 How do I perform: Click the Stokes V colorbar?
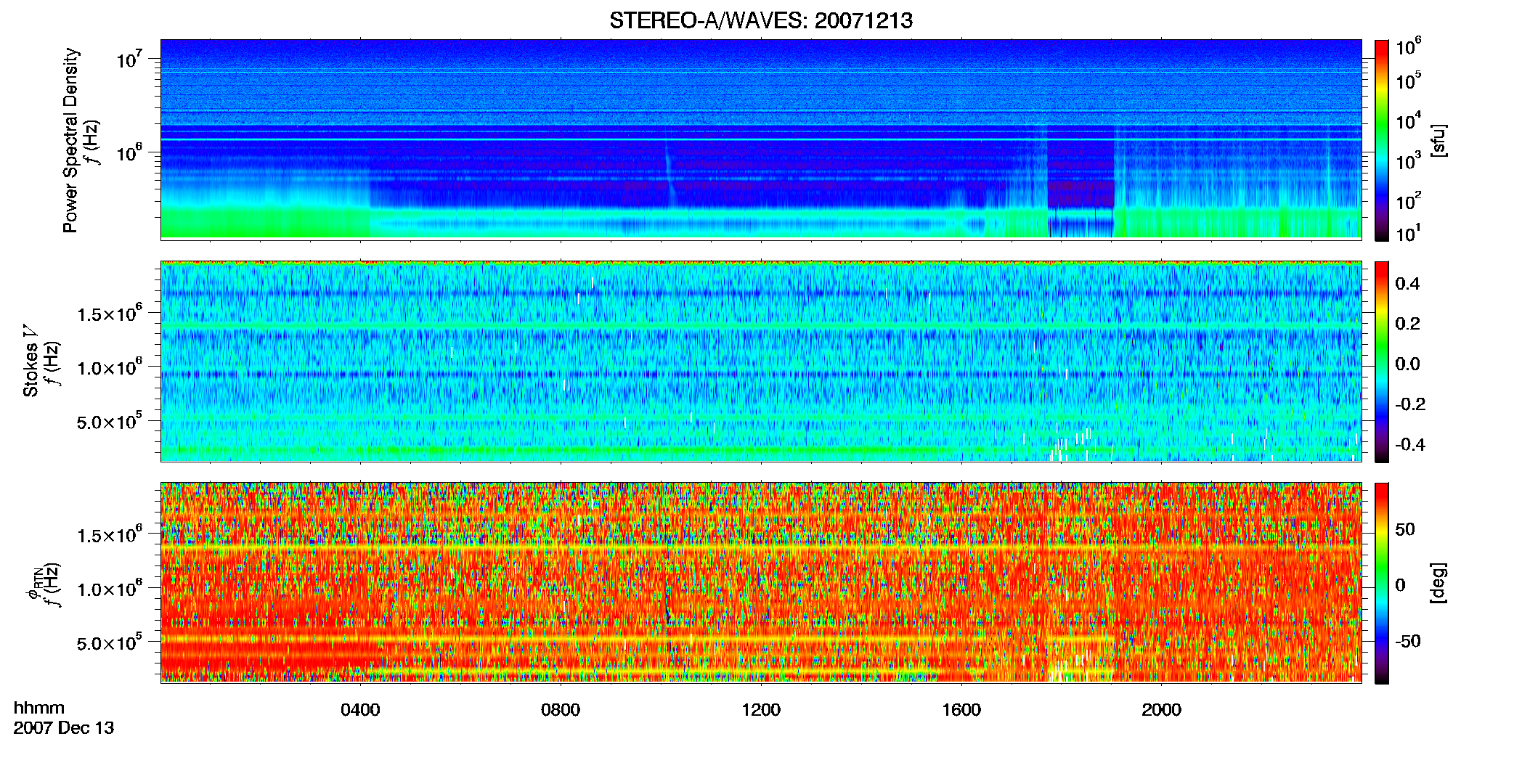(x=1382, y=362)
